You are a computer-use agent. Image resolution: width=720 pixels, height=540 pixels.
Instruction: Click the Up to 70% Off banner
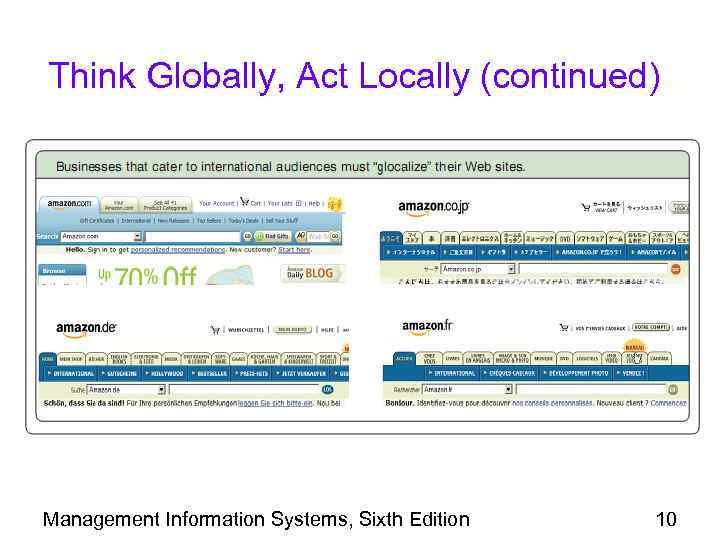(174, 275)
